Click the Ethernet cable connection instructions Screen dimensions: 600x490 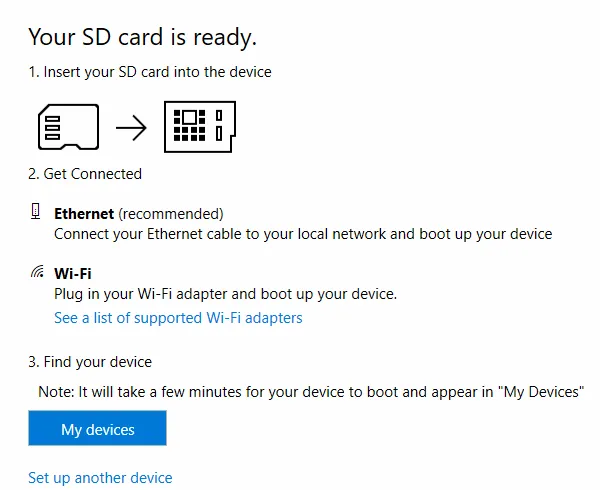click(302, 234)
